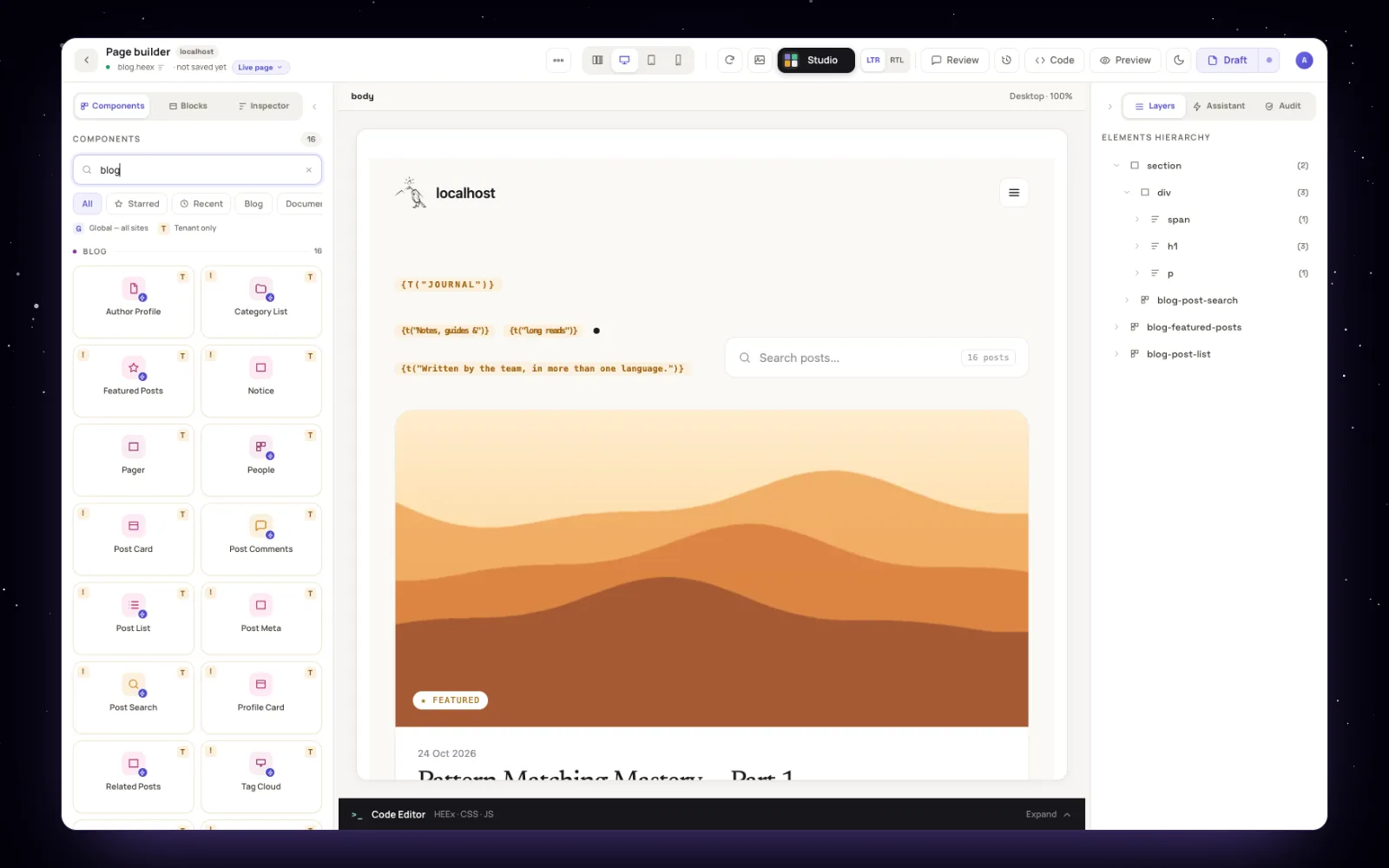Switch to the Blocks tab
The height and width of the screenshot is (868, 1389).
[x=188, y=106]
